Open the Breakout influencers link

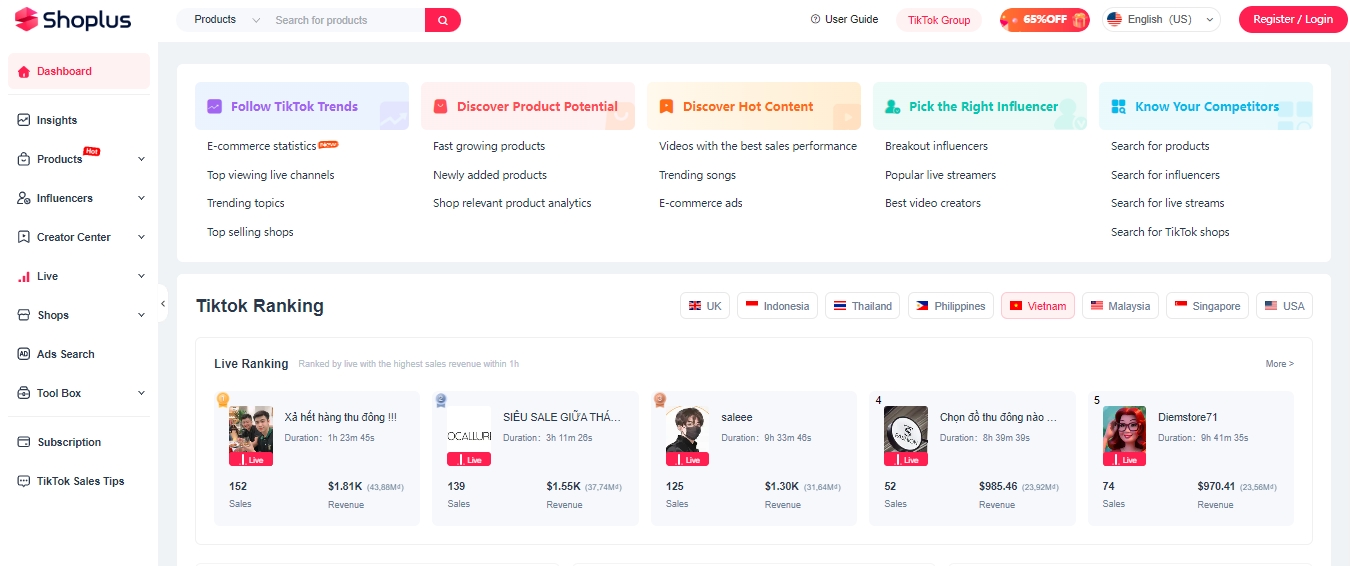936,146
